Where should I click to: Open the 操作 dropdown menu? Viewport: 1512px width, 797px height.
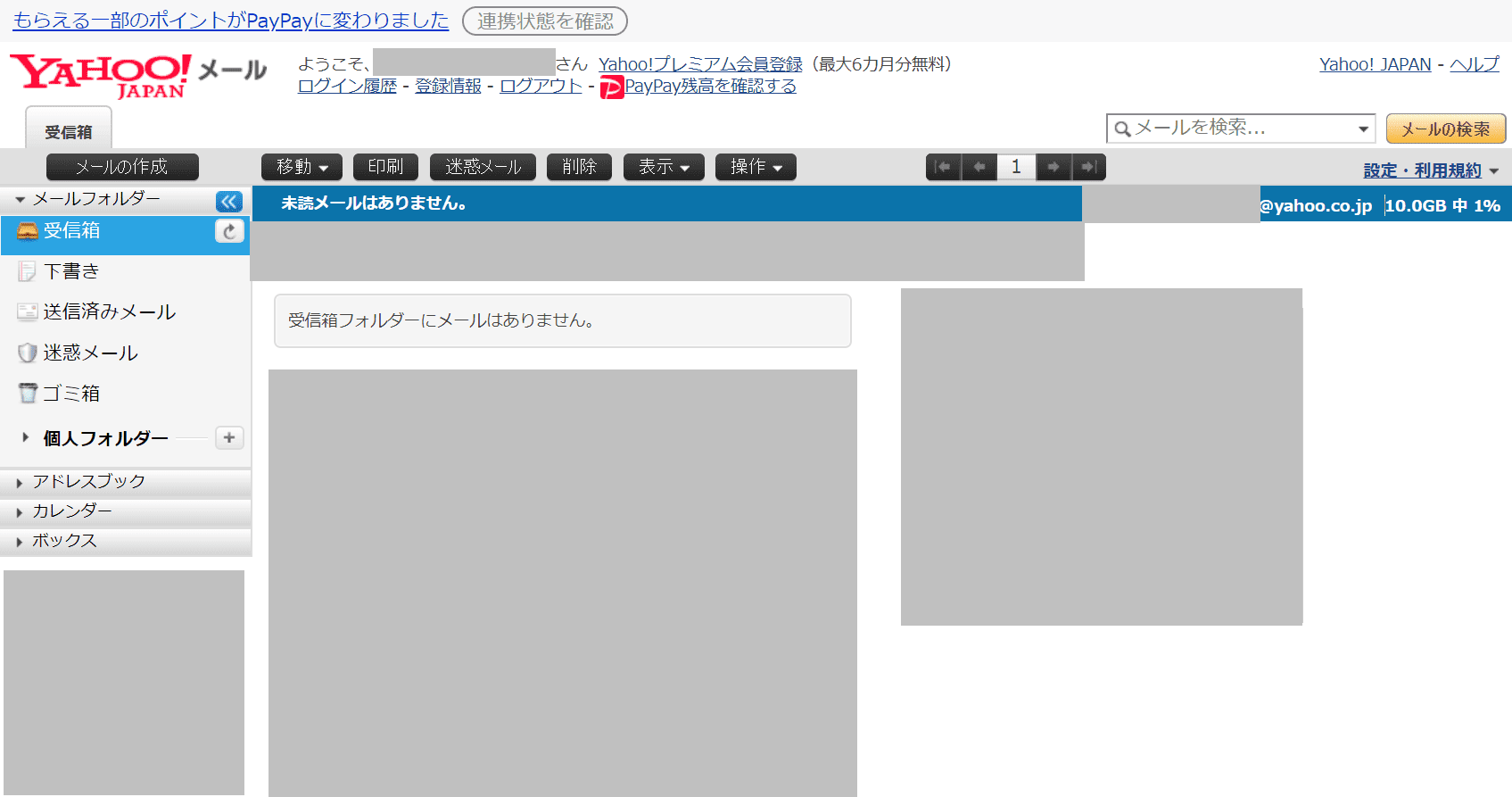[x=756, y=167]
